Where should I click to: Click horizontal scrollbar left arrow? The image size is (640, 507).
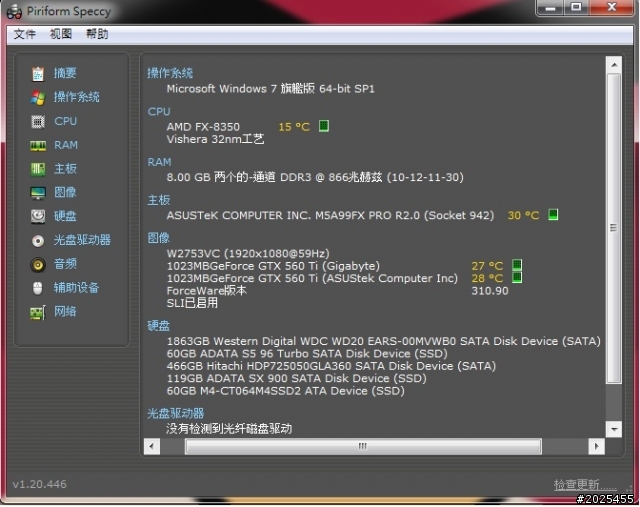152,446
